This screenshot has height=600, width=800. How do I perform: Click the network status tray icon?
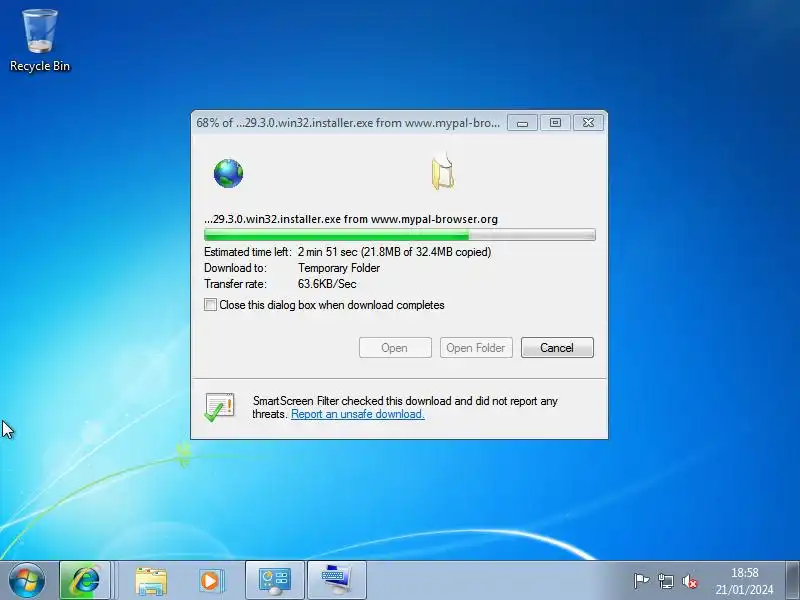[x=665, y=581]
